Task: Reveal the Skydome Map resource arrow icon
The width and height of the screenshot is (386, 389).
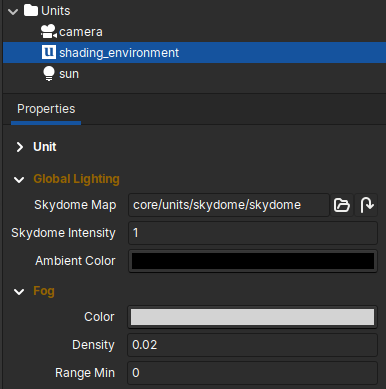Action: (366, 205)
